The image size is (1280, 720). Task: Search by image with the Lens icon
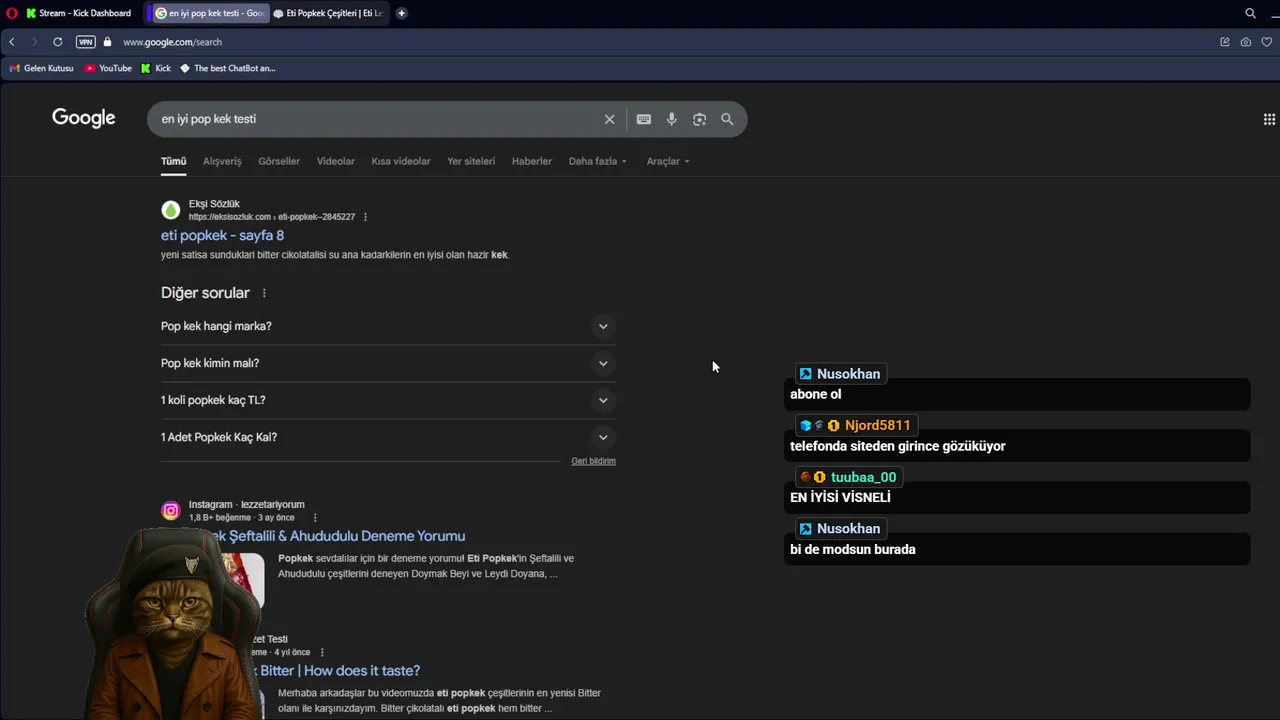click(x=700, y=119)
